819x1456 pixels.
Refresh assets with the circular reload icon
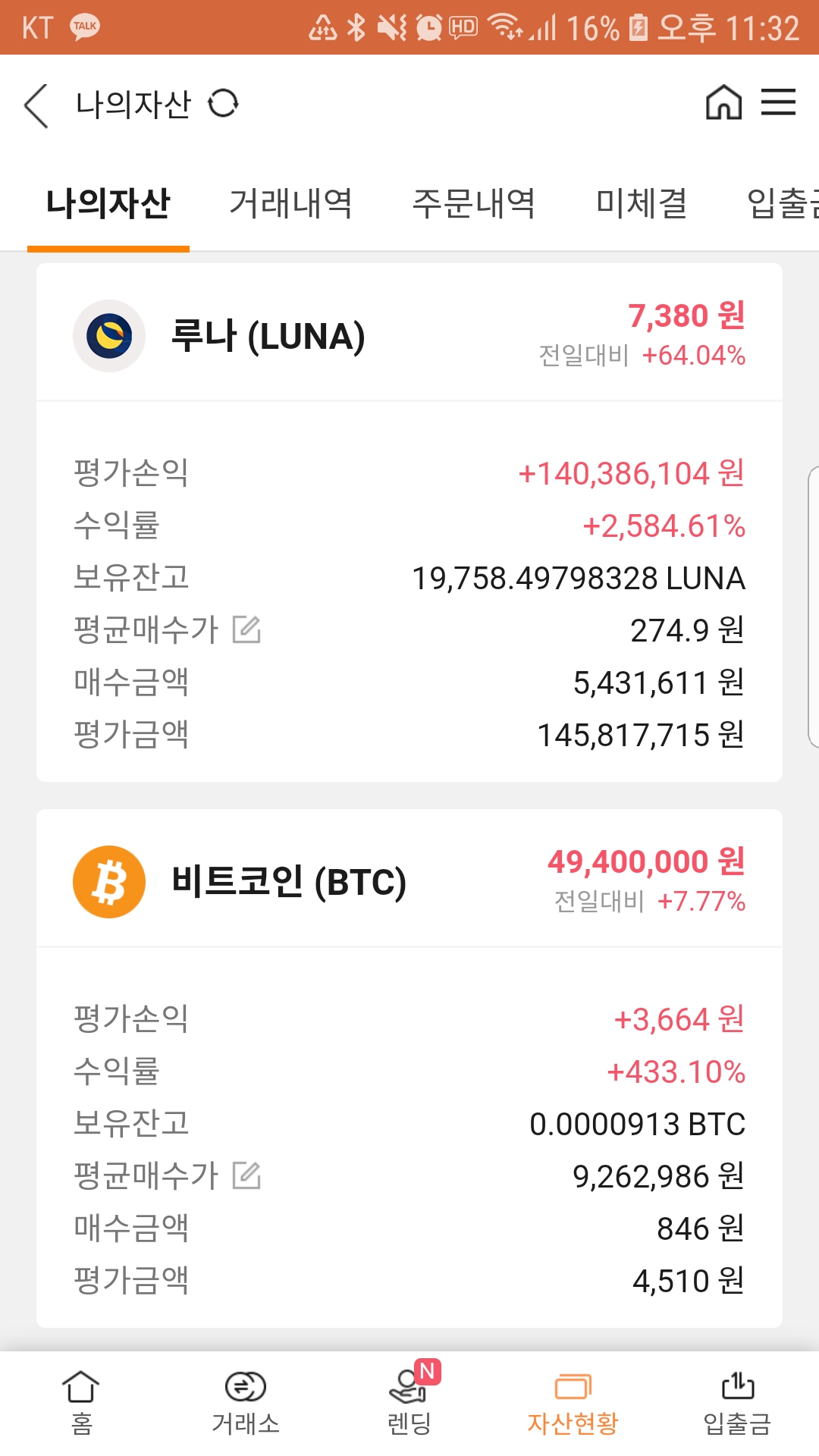(x=224, y=103)
